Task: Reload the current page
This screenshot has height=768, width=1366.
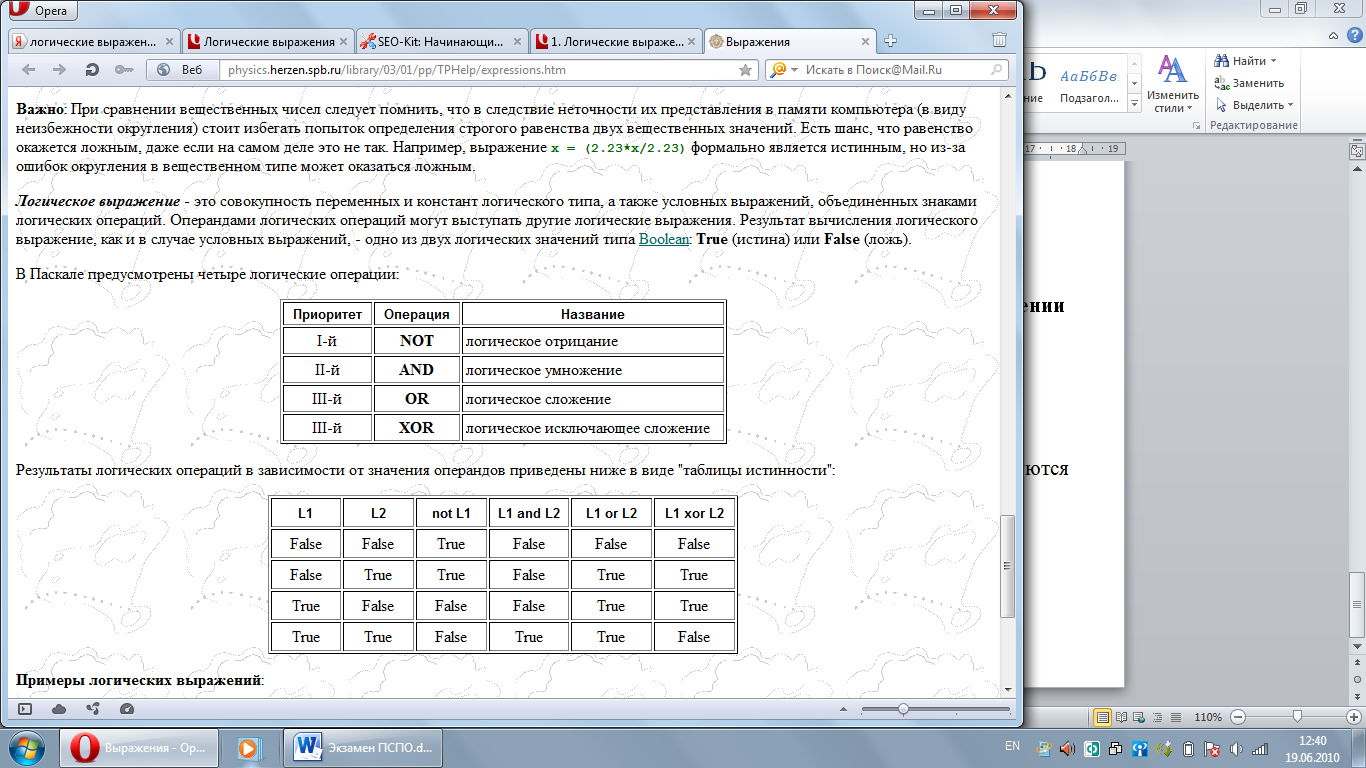Action: point(92,70)
